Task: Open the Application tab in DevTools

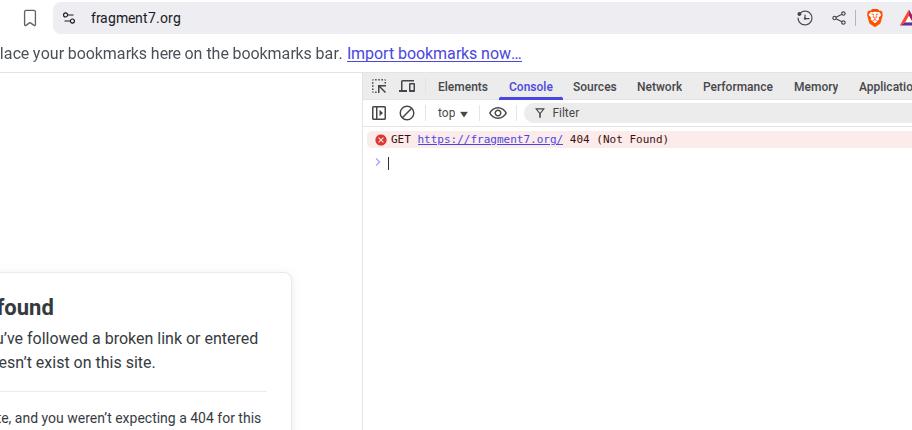Action: tap(885, 87)
